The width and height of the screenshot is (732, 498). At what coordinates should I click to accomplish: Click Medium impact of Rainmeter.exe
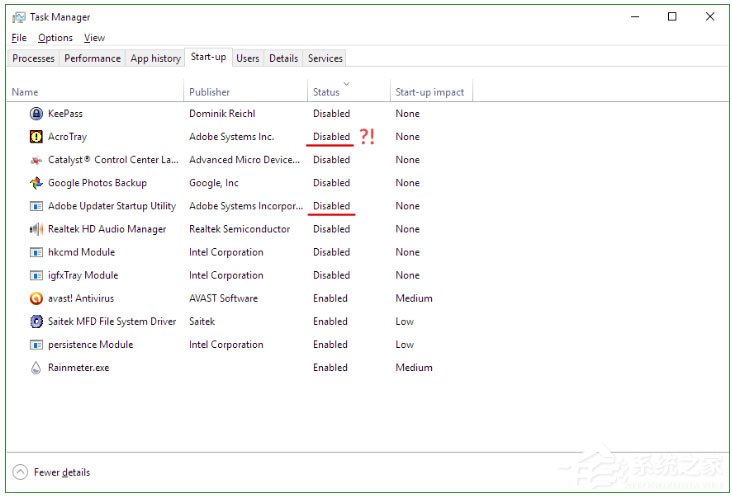[x=414, y=368]
